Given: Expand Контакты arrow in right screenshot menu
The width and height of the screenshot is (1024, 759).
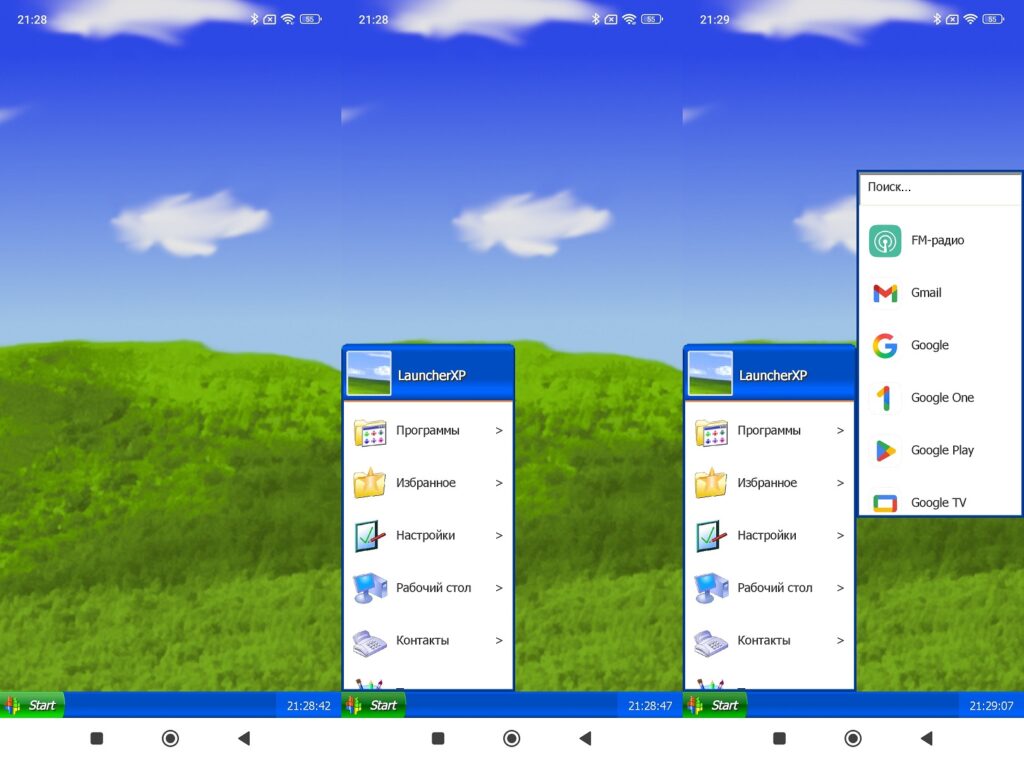Looking at the screenshot, I should (x=840, y=640).
